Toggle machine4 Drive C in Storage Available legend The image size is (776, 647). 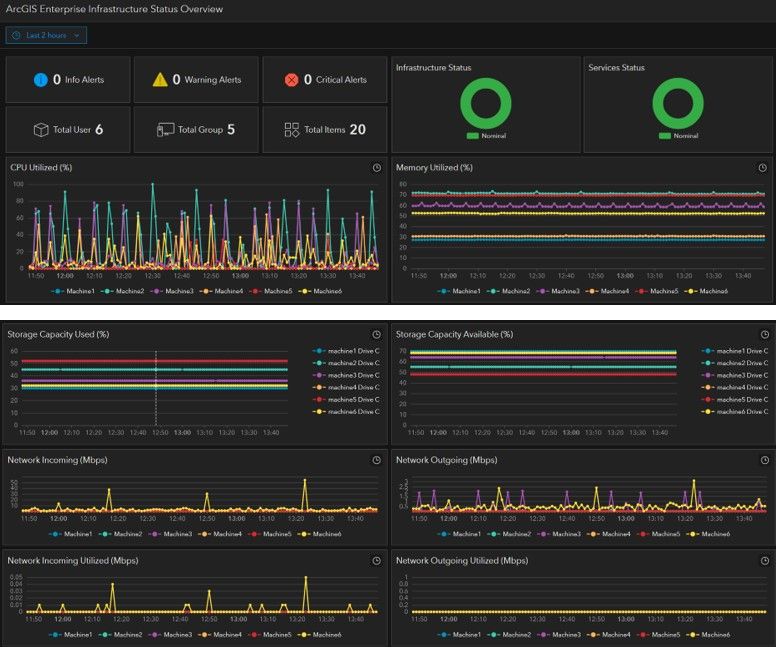pyautogui.click(x=735, y=387)
